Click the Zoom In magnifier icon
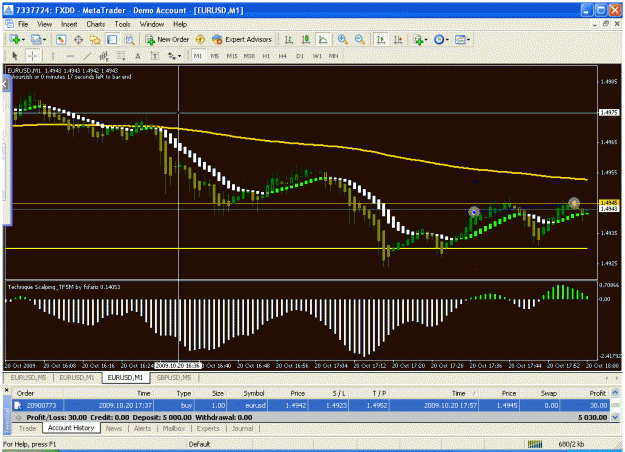The width and height of the screenshot is (625, 452). 342,39
